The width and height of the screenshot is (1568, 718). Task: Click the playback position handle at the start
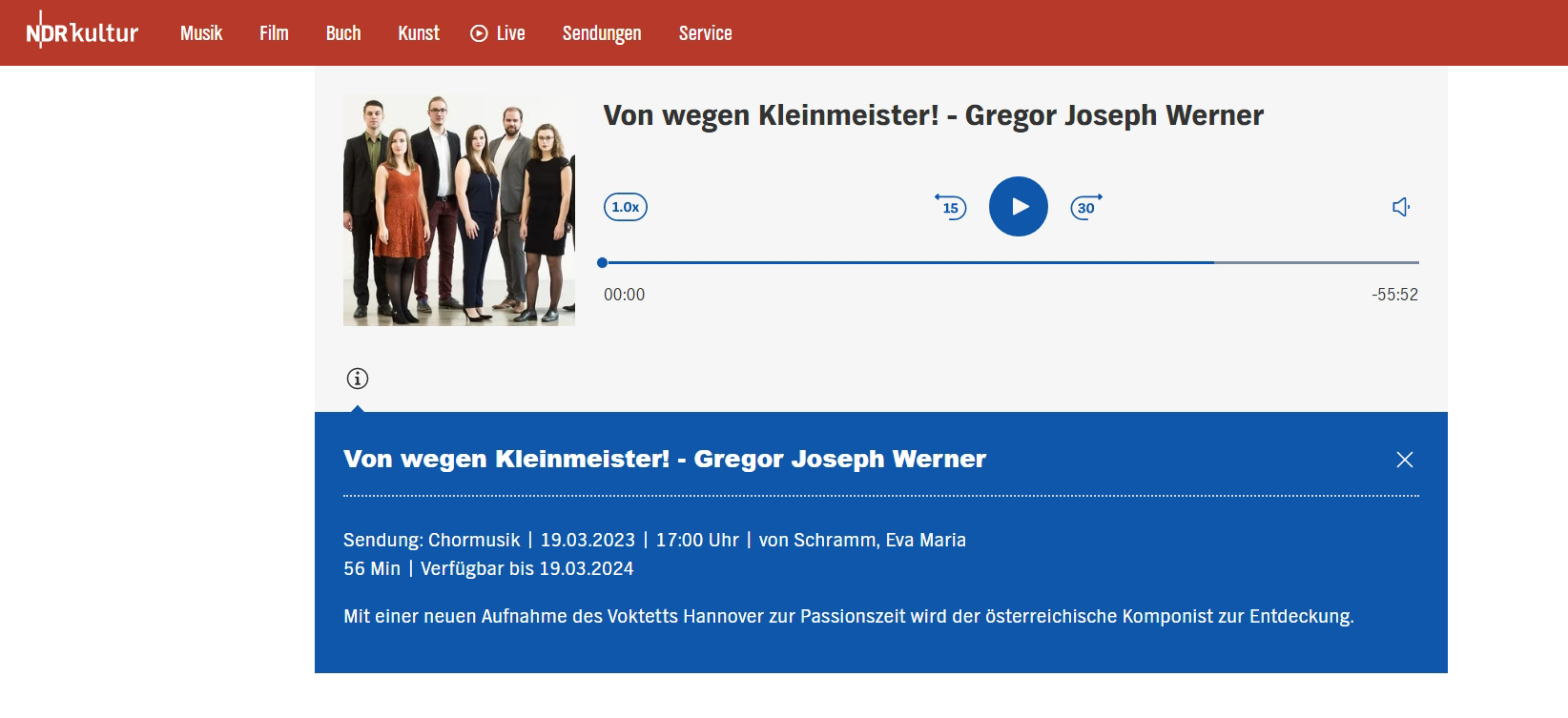(x=602, y=262)
